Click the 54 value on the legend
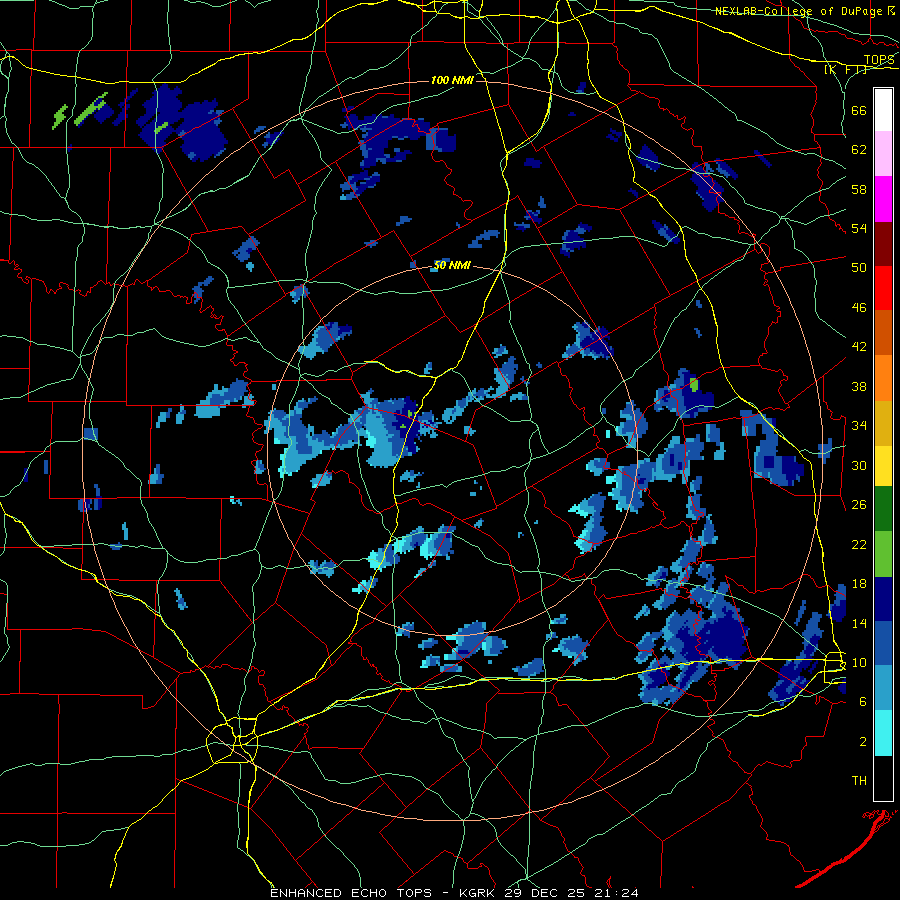 (859, 228)
